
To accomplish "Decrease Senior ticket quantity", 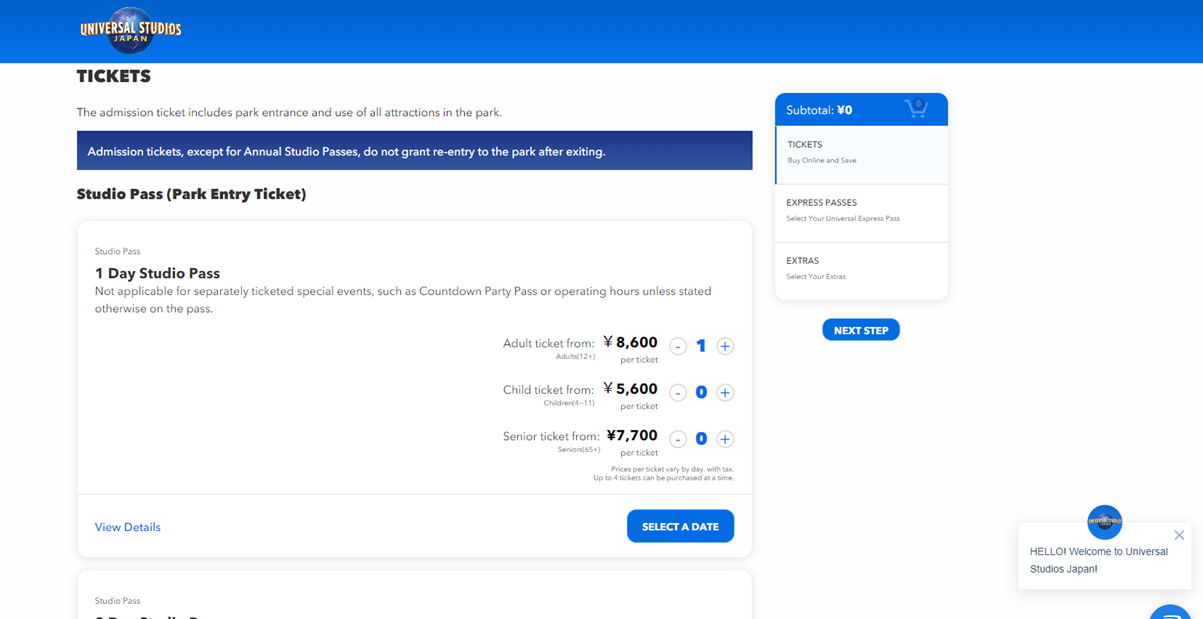I will pyautogui.click(x=678, y=439).
